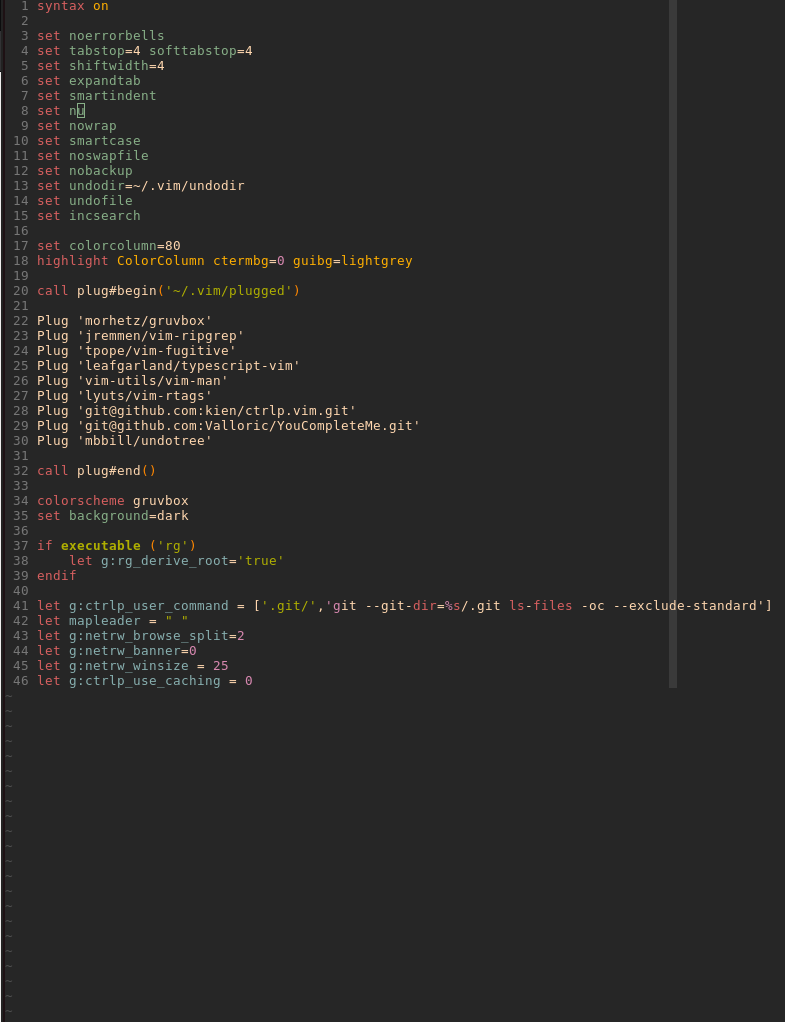Click the YouCompleteMe.git plugin line
This screenshot has height=1022, width=785.
[x=228, y=426]
